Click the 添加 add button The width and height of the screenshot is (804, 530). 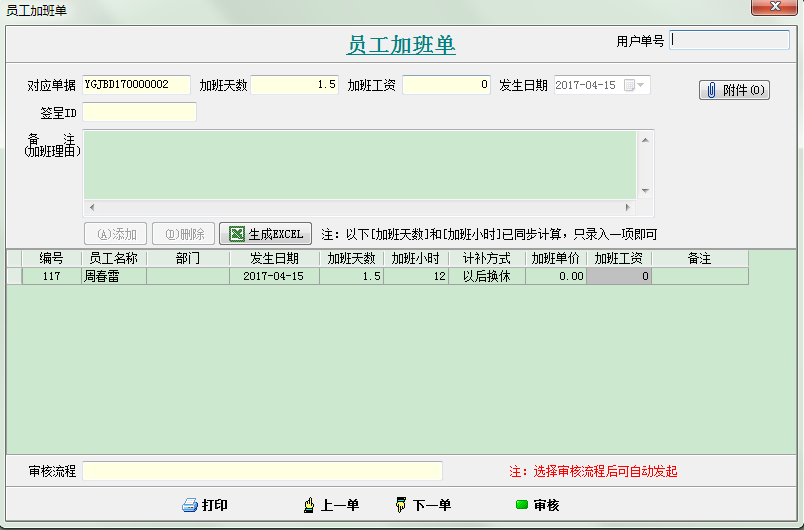tap(116, 234)
